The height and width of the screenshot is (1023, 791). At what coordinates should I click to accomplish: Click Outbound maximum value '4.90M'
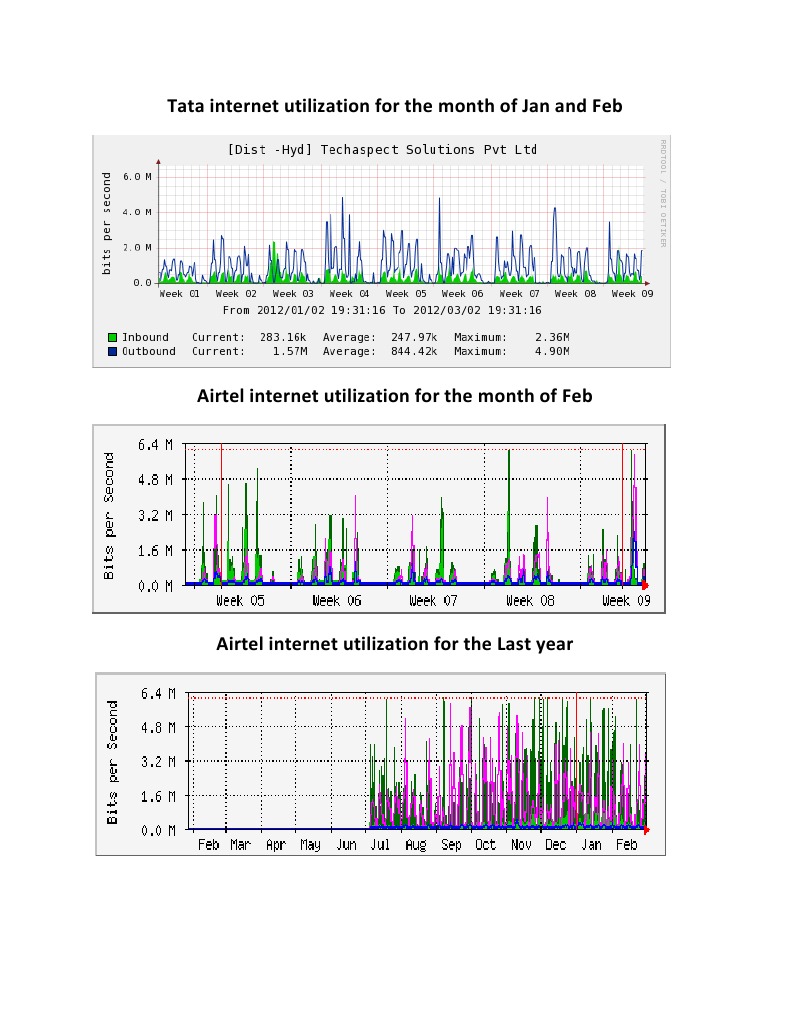(552, 351)
